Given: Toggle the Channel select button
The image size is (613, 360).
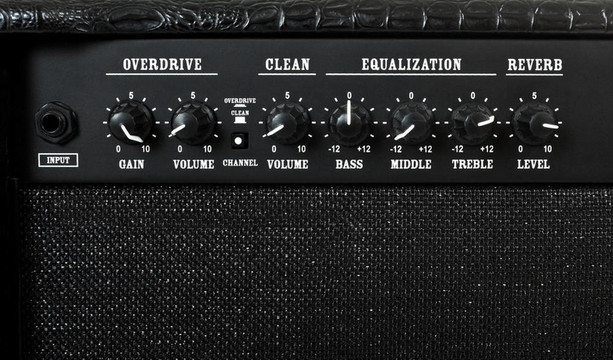Looking at the screenshot, I should coord(239,140).
